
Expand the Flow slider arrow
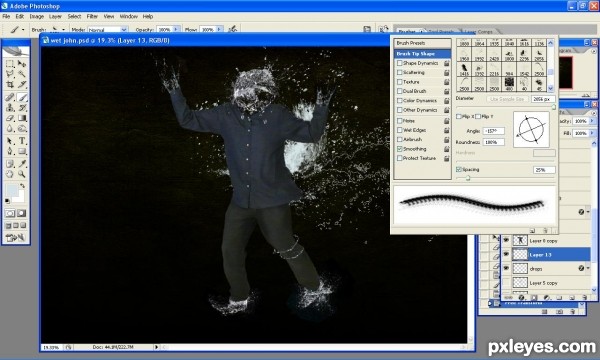point(219,29)
